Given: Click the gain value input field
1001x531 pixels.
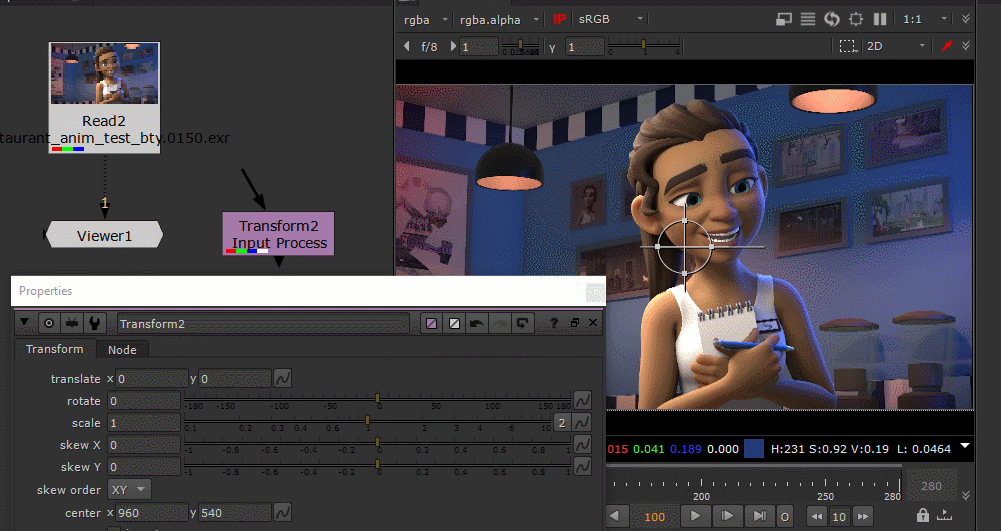Looking at the screenshot, I should pyautogui.click(x=478, y=47).
